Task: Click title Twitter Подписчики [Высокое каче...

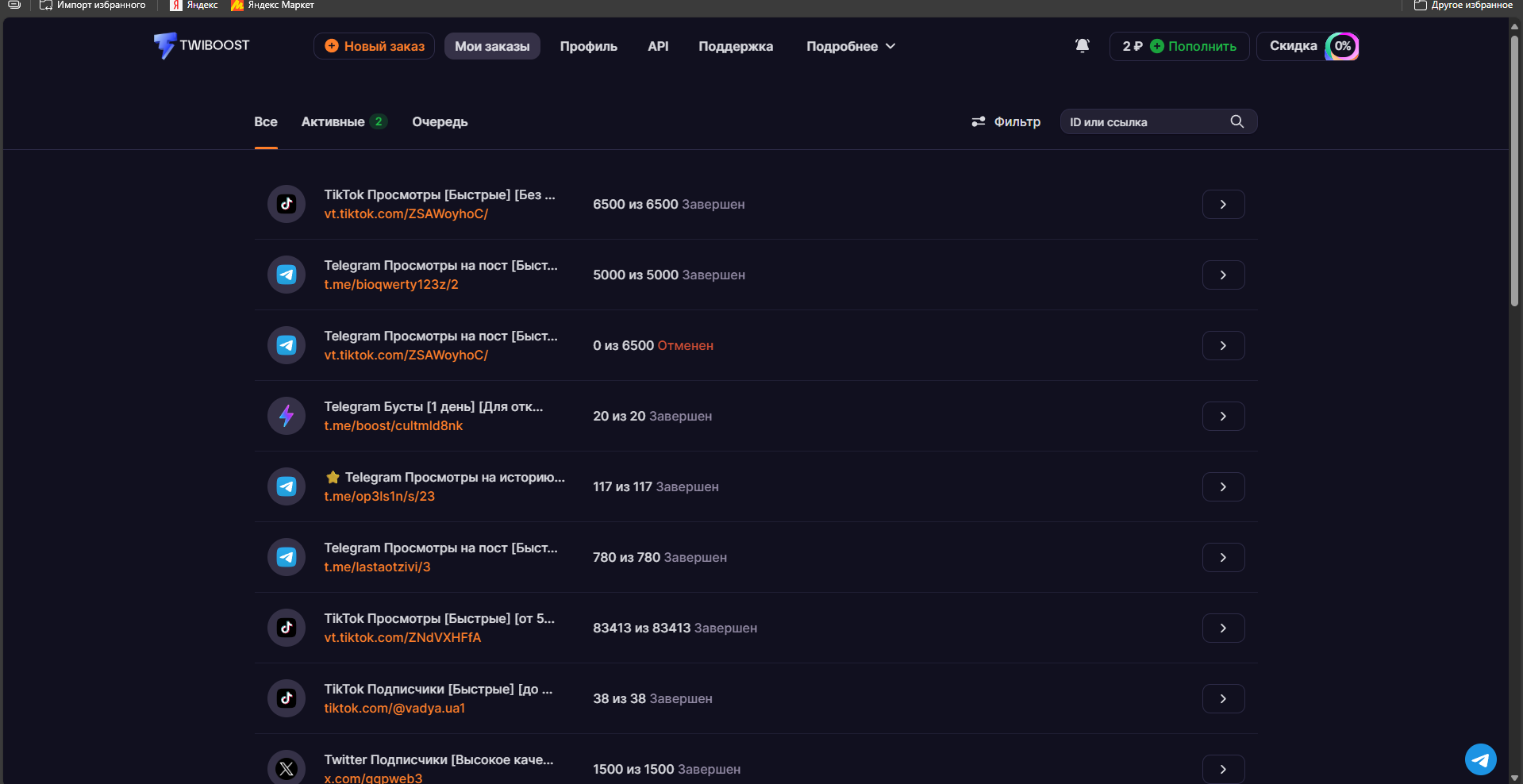Action: pos(439,759)
